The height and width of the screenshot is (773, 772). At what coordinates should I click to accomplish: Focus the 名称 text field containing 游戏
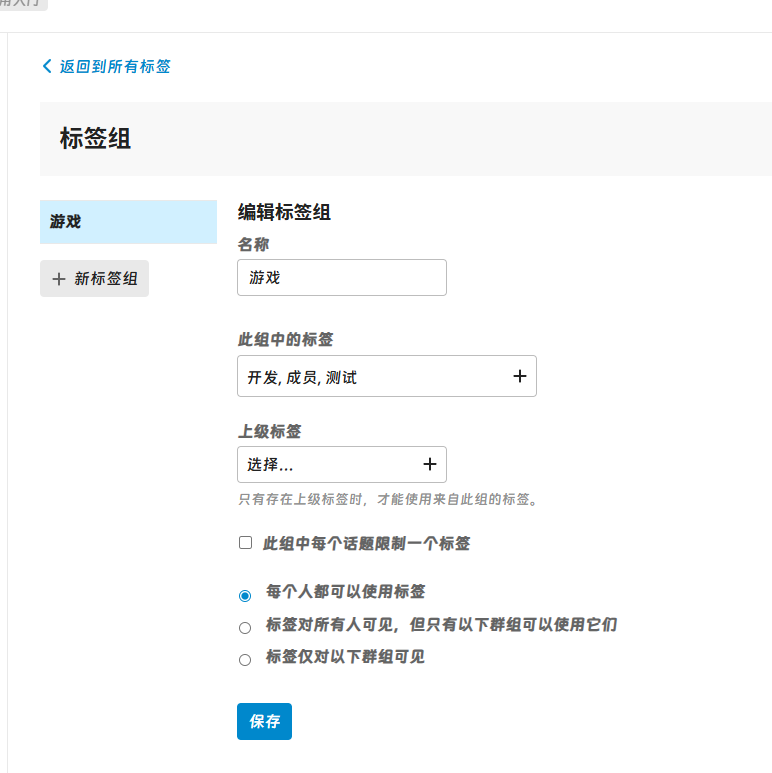[341, 278]
